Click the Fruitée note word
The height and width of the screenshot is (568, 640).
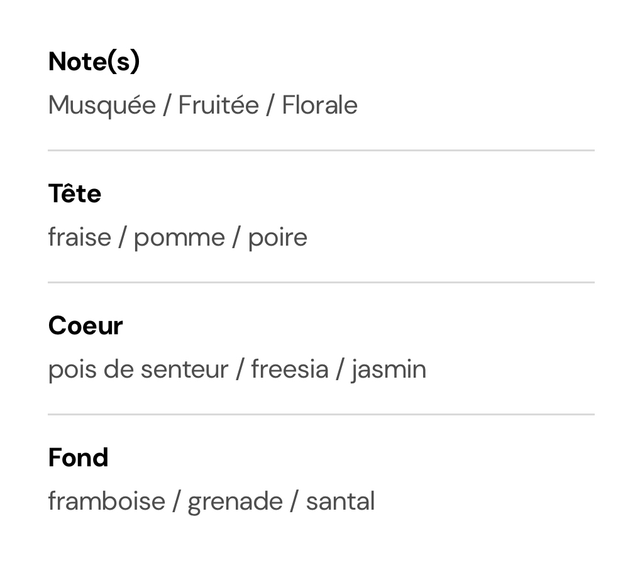(219, 105)
